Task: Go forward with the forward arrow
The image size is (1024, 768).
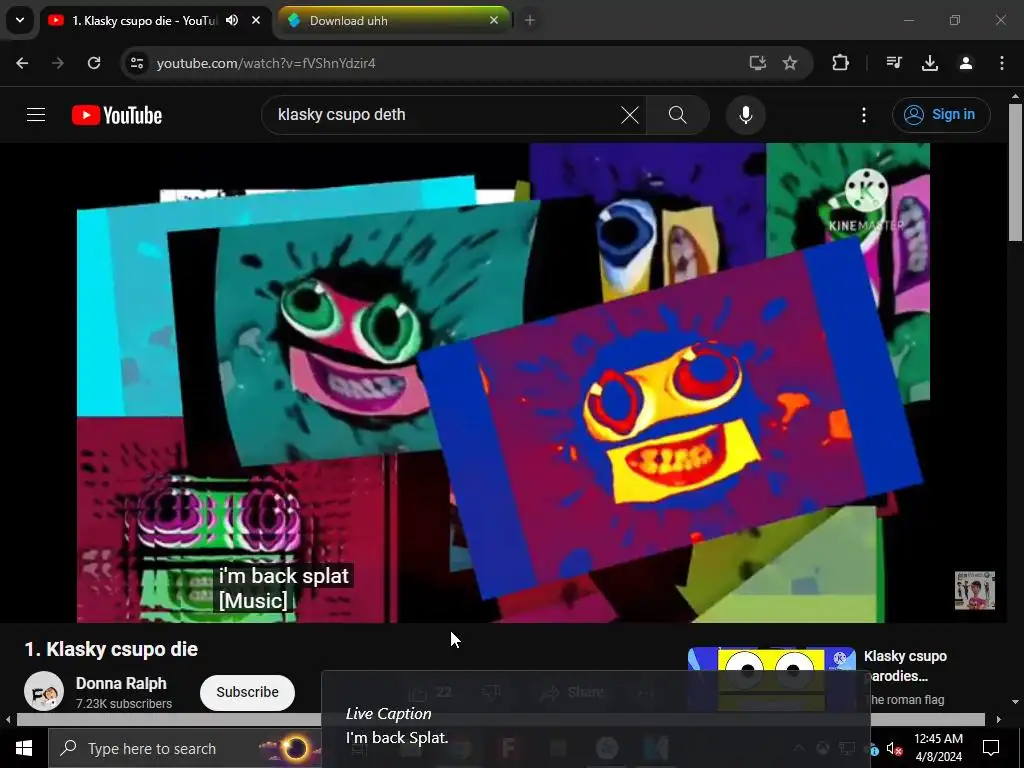Action: (x=57, y=63)
